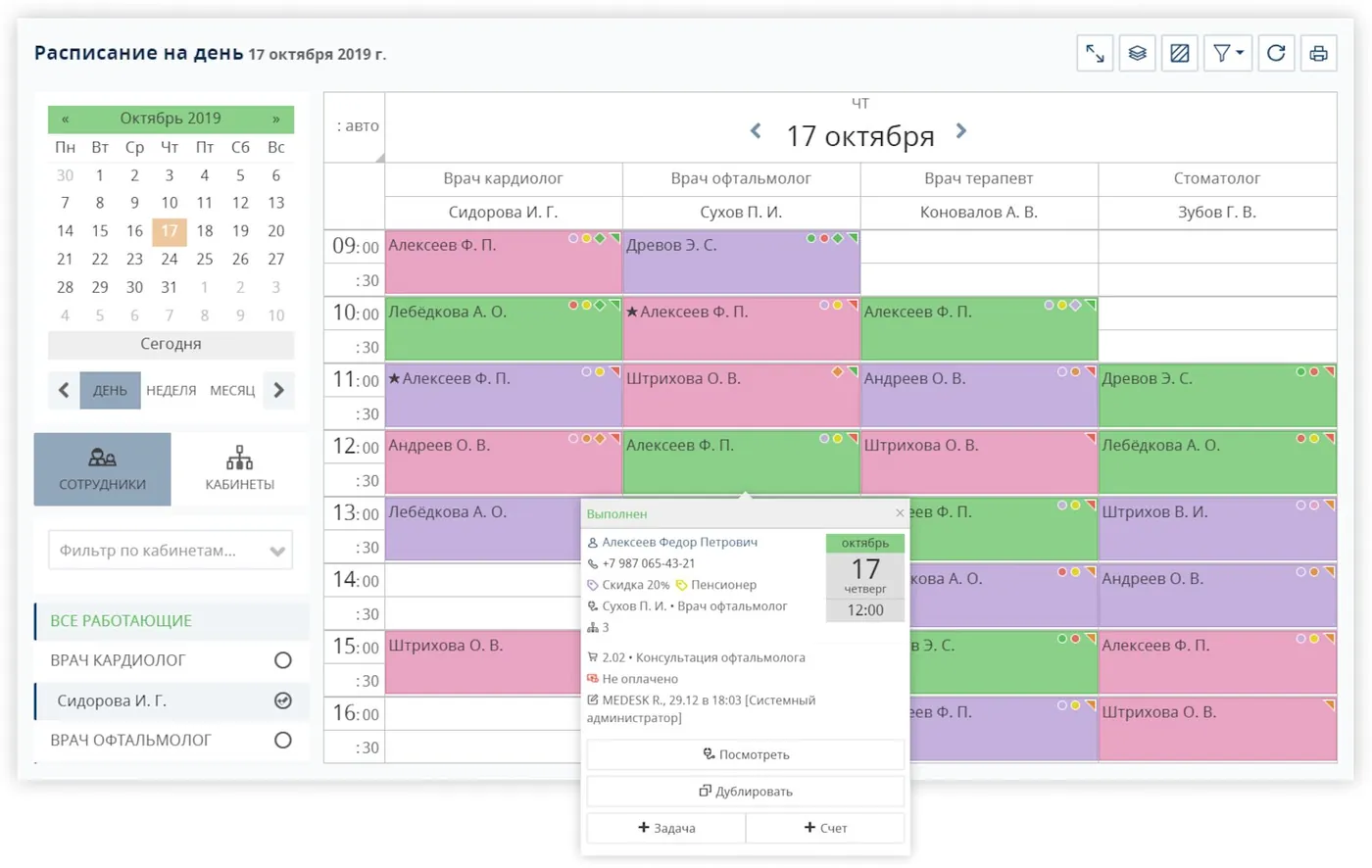This screenshot has width=1372, height=868.
Task: Open the filter funnel dropdown
Action: click(x=1228, y=54)
